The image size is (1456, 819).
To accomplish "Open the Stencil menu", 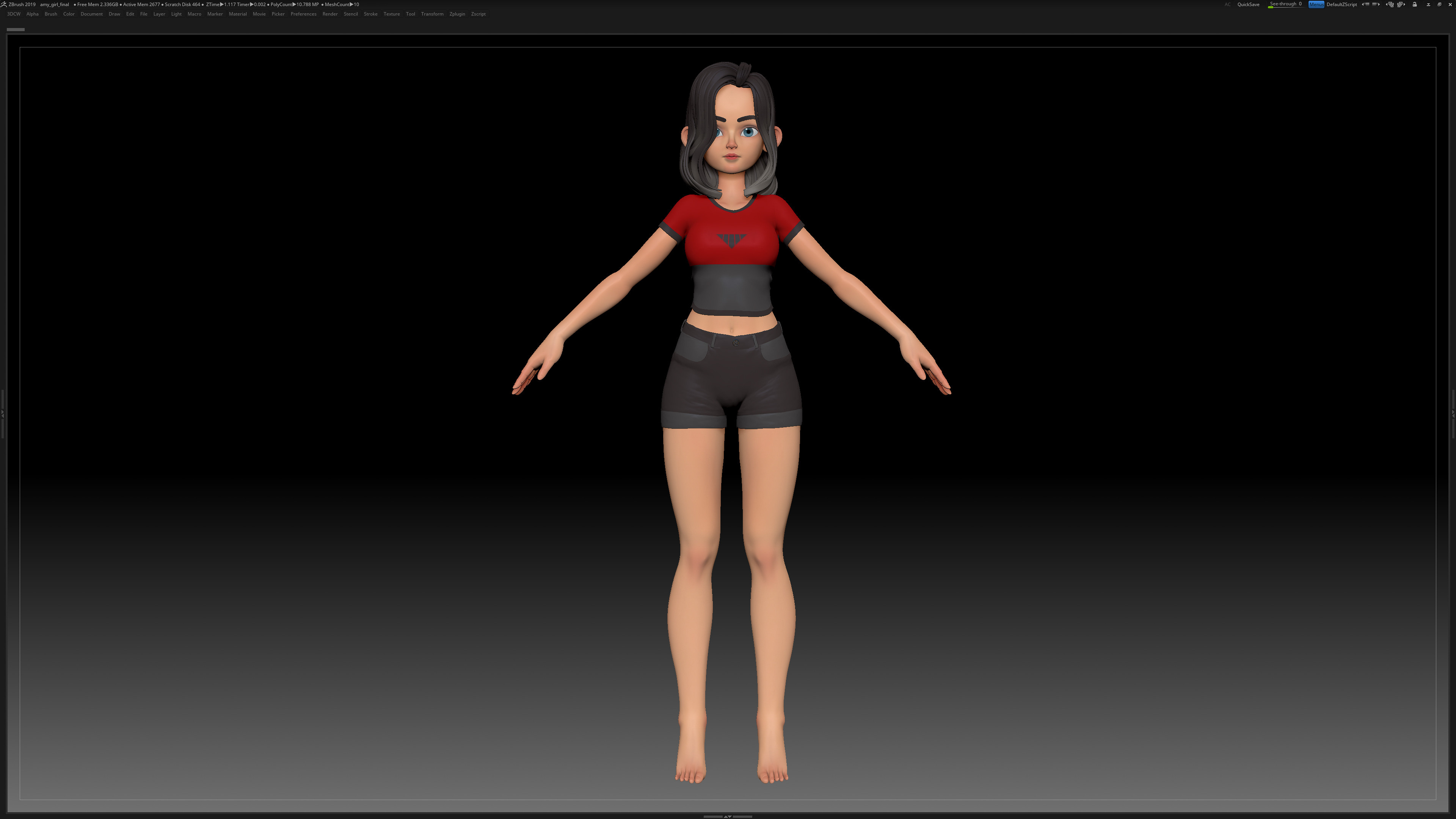I will point(350,14).
